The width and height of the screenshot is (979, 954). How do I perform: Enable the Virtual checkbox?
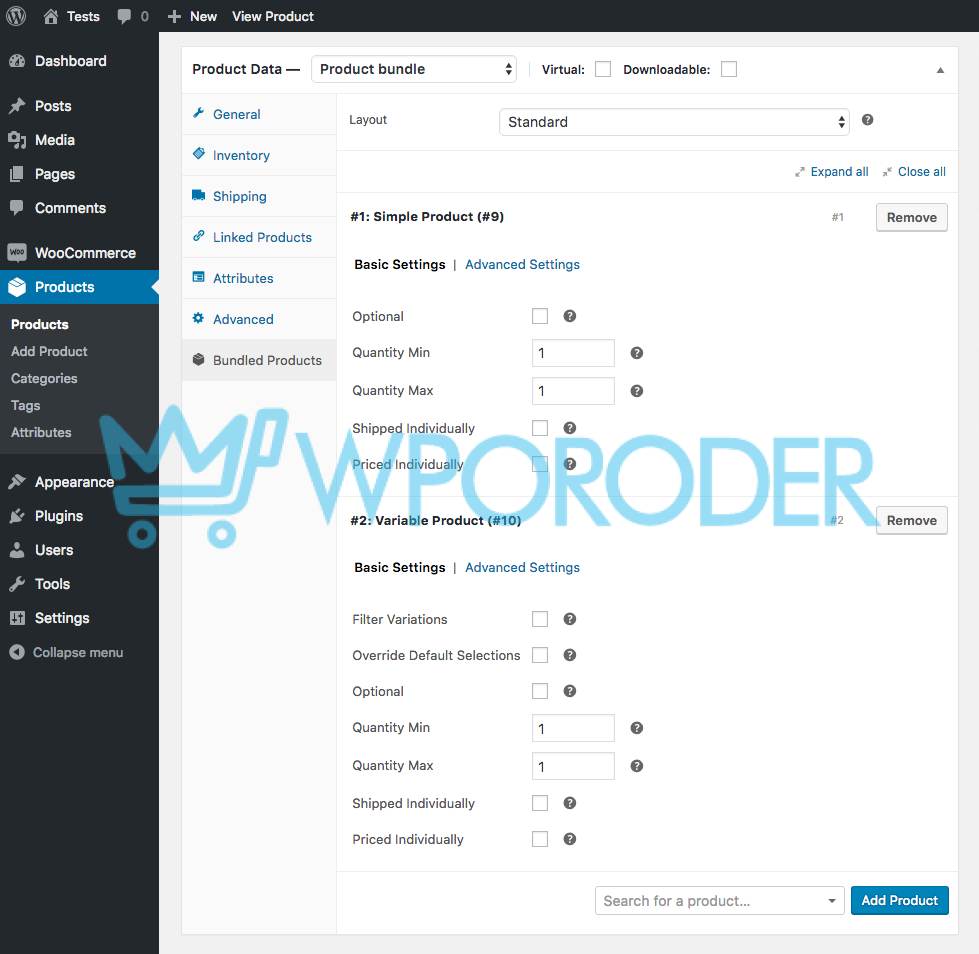tap(603, 69)
